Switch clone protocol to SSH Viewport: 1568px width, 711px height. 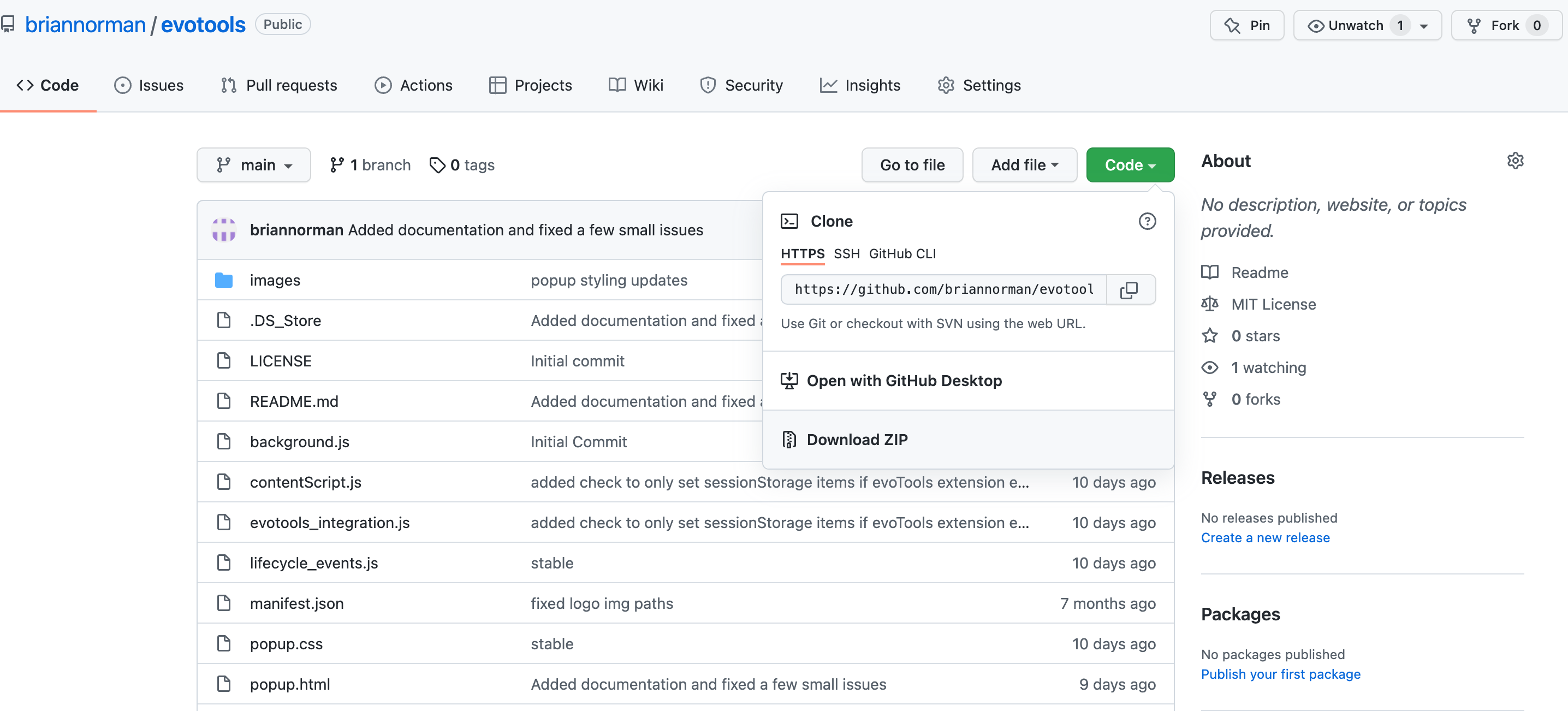846,254
